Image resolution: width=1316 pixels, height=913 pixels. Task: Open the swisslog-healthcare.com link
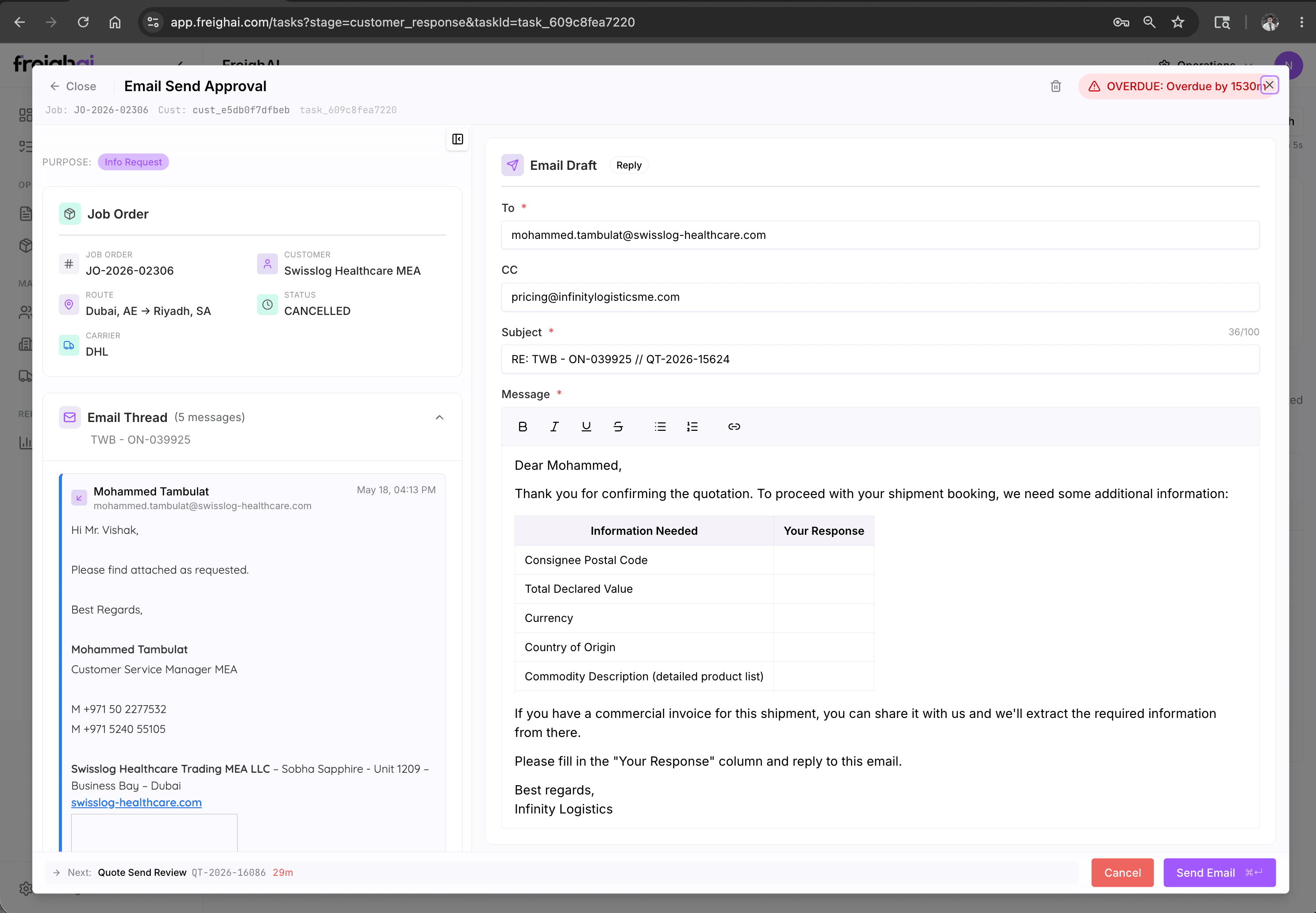pos(136,802)
